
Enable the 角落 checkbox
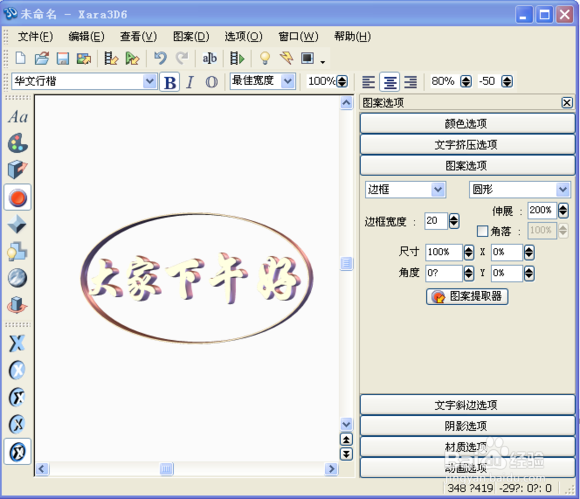click(482, 231)
